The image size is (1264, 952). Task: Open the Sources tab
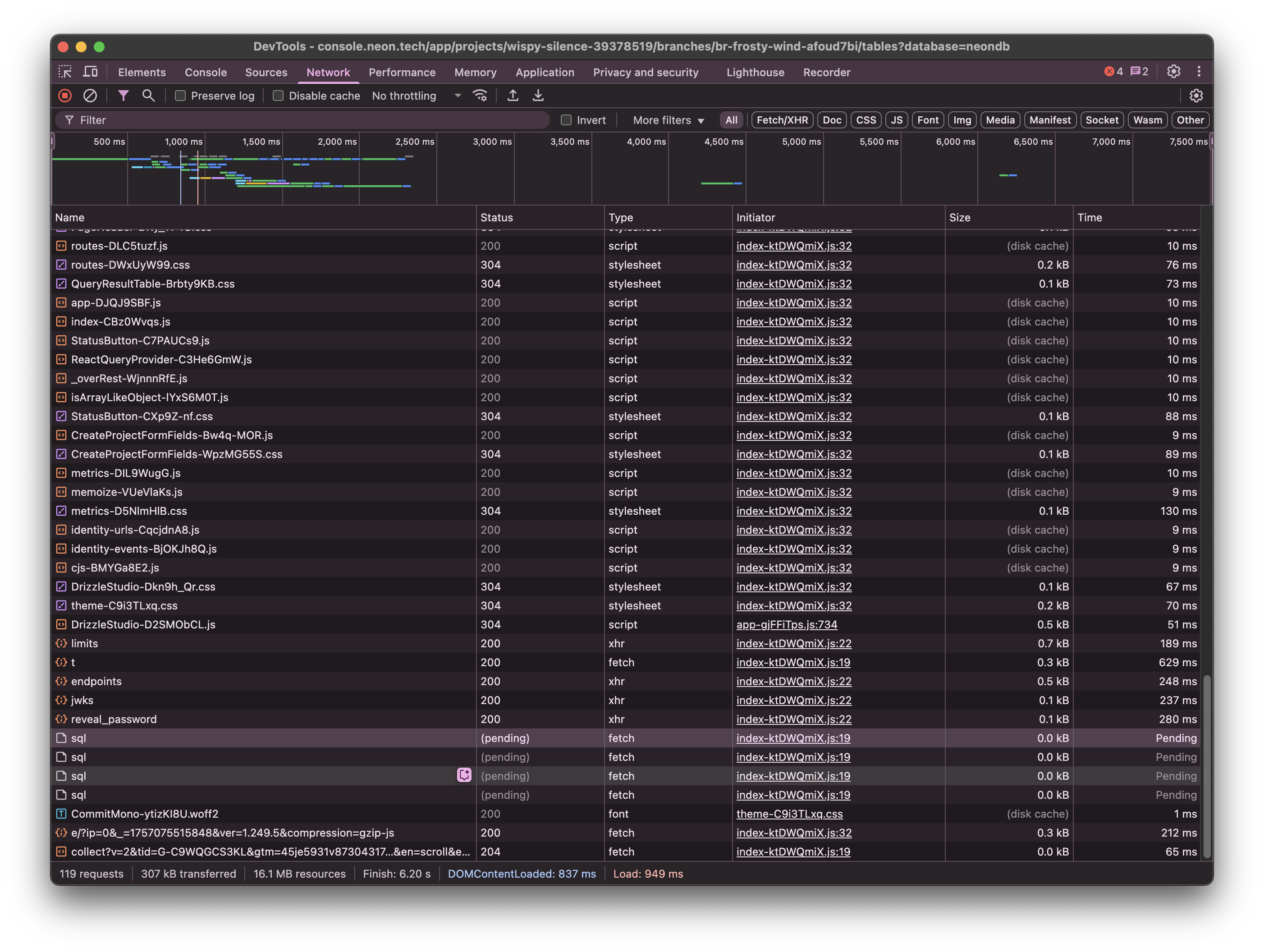(266, 72)
